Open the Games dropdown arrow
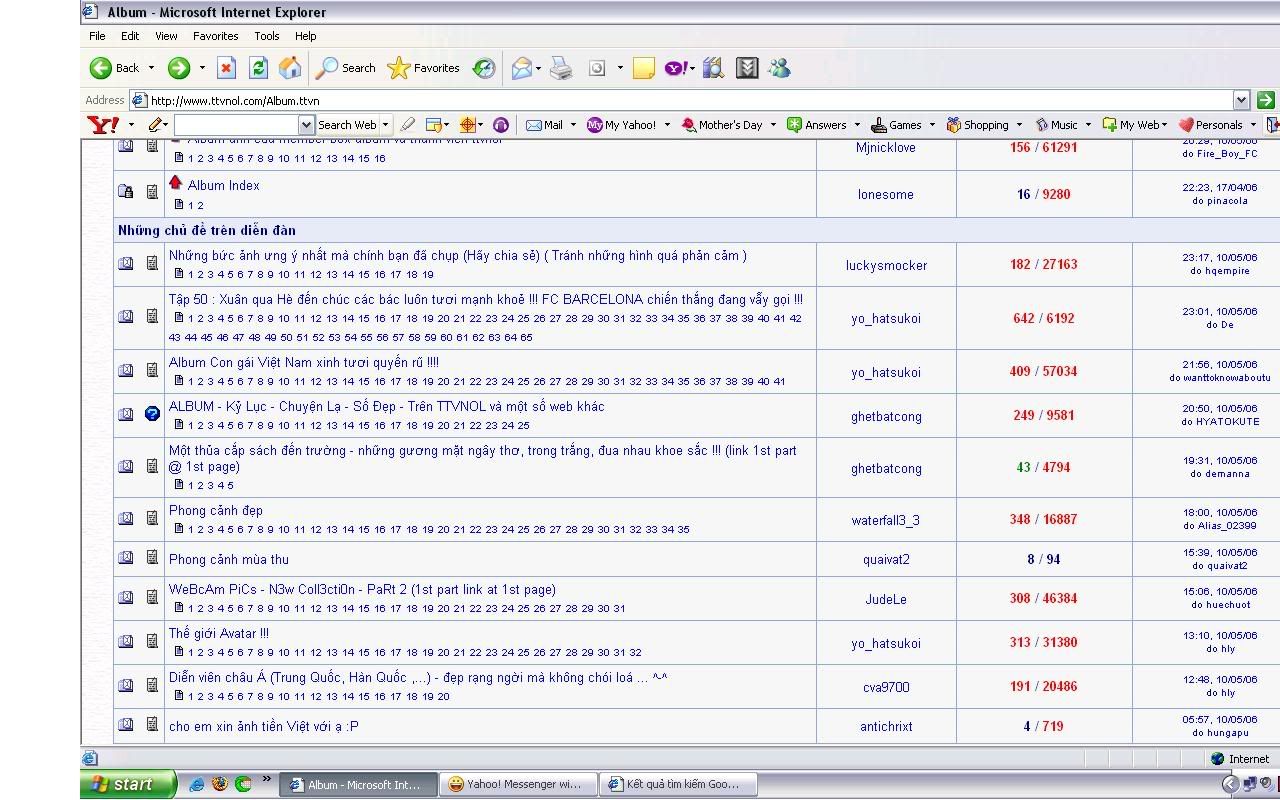The height and width of the screenshot is (800, 1280). coord(932,125)
